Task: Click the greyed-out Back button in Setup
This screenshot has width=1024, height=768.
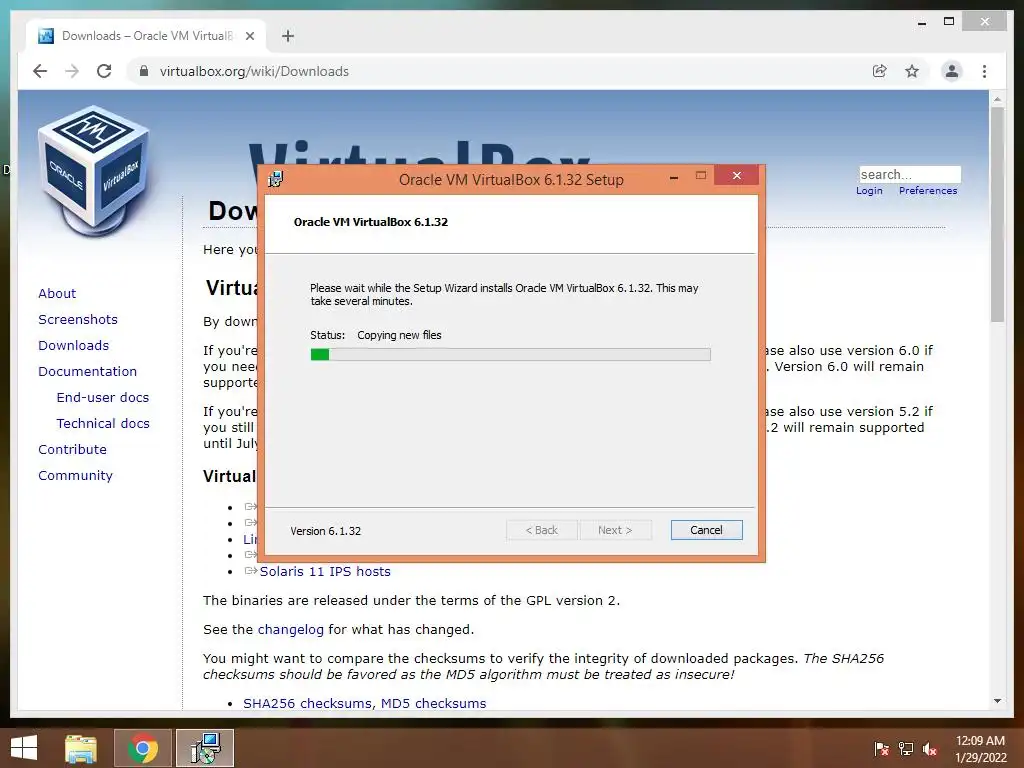Action: tap(541, 530)
